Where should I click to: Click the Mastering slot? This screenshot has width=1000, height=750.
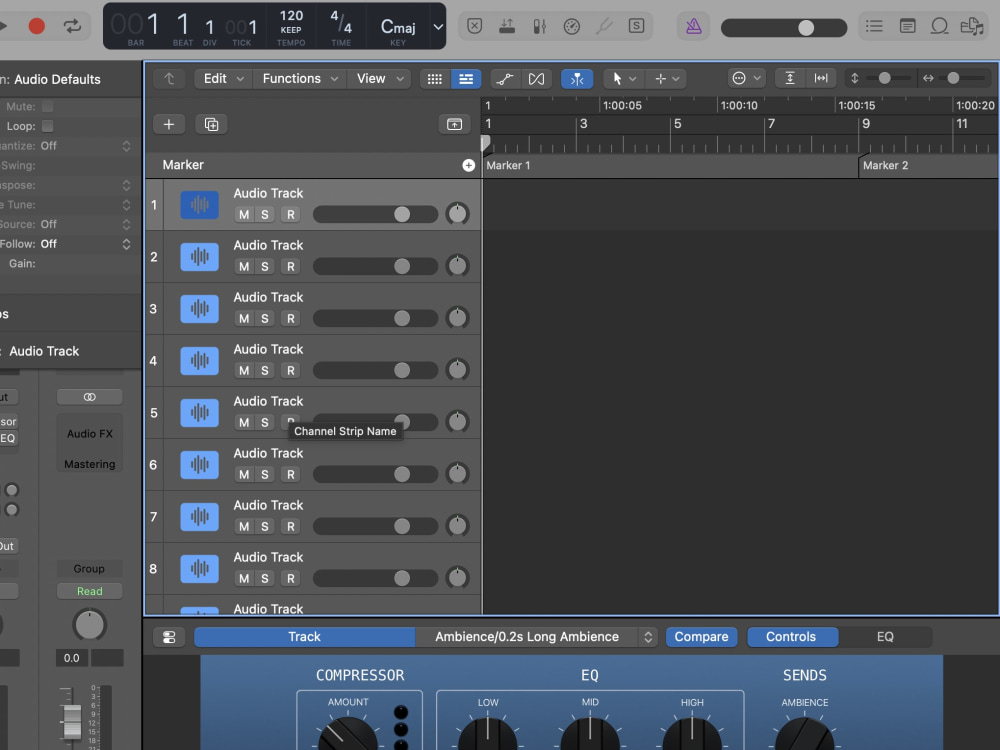[90, 464]
